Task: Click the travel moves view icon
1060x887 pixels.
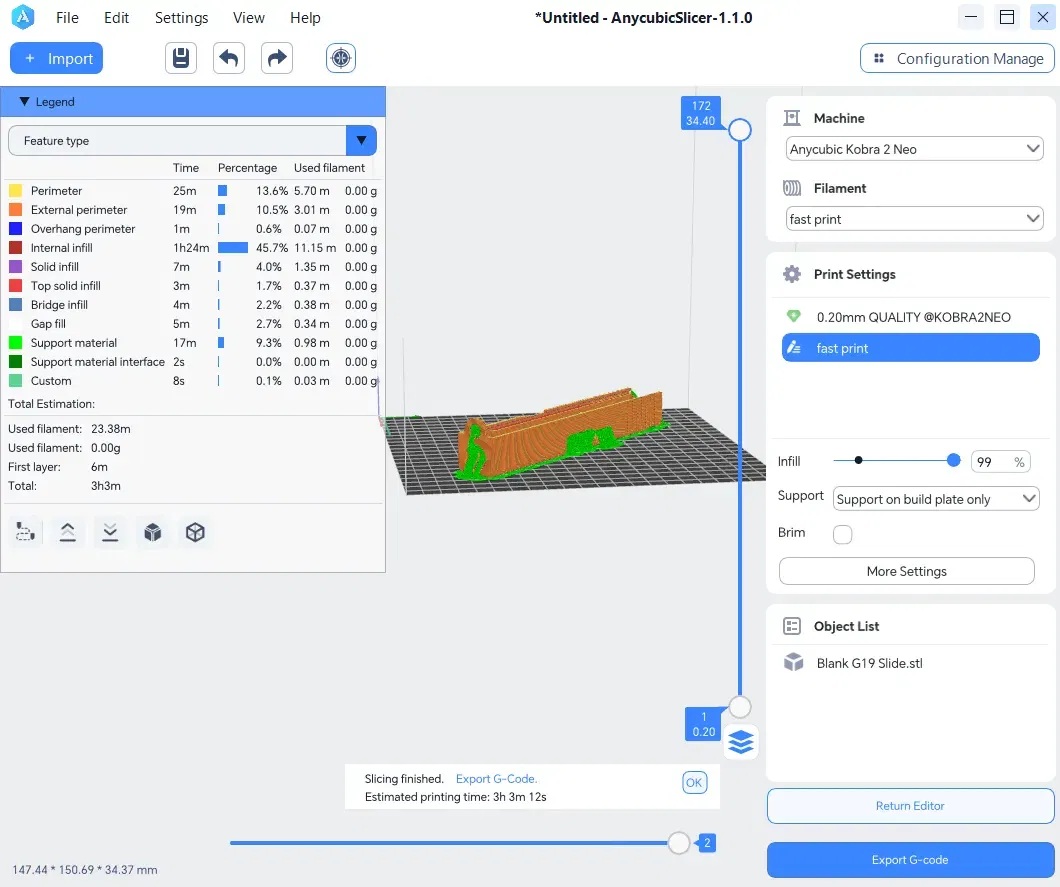Action: click(x=25, y=532)
